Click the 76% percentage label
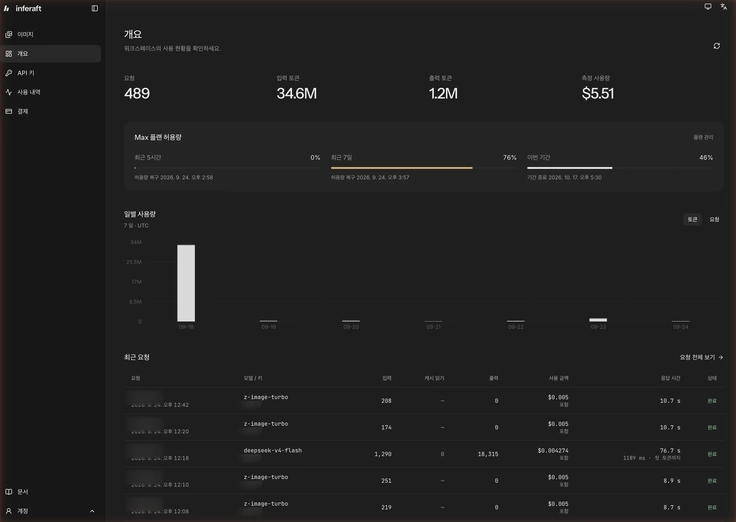Screen dimensions: 736x522 click(510, 157)
